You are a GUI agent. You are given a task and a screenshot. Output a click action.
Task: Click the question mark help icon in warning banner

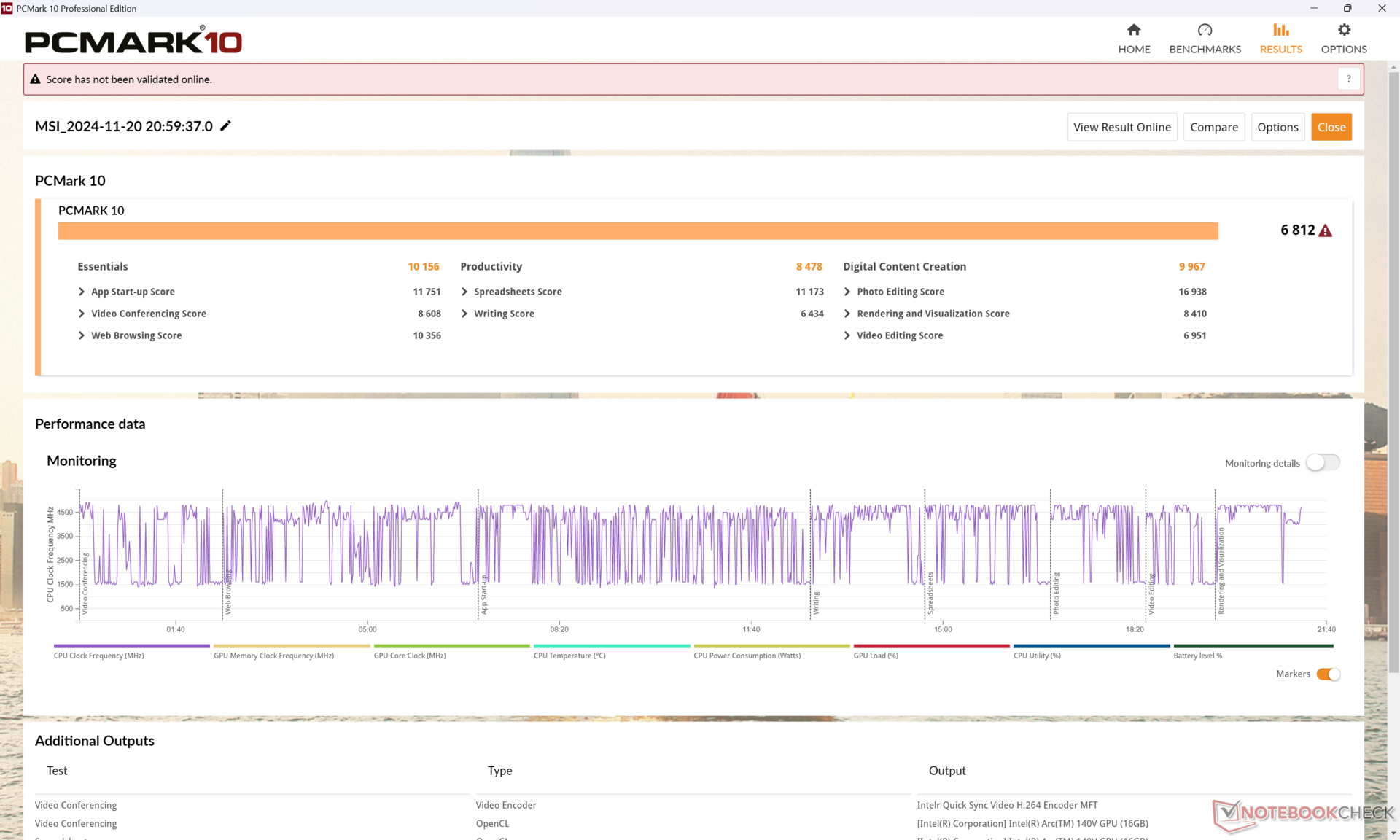1349,79
